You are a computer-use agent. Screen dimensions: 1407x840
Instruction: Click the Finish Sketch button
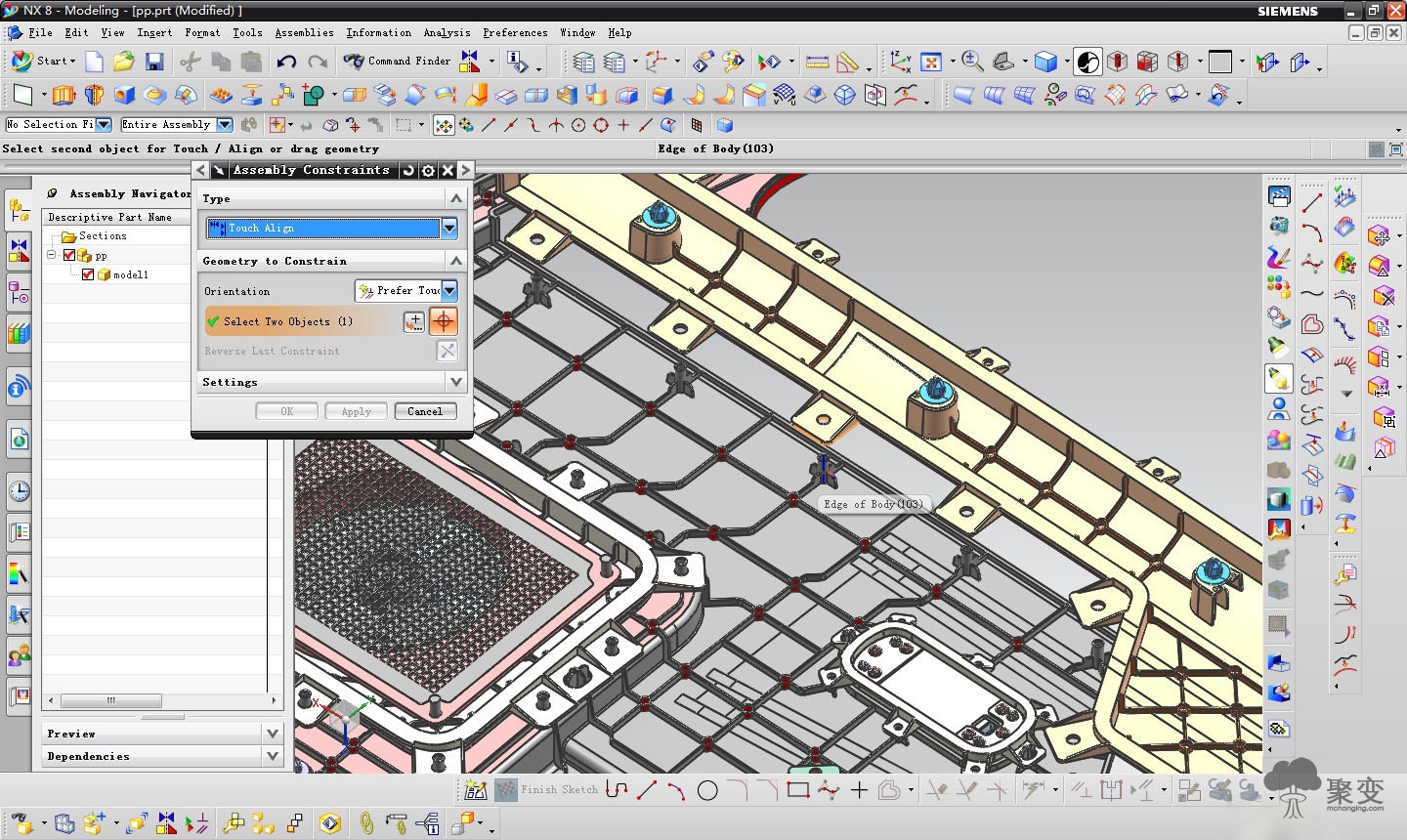547,790
